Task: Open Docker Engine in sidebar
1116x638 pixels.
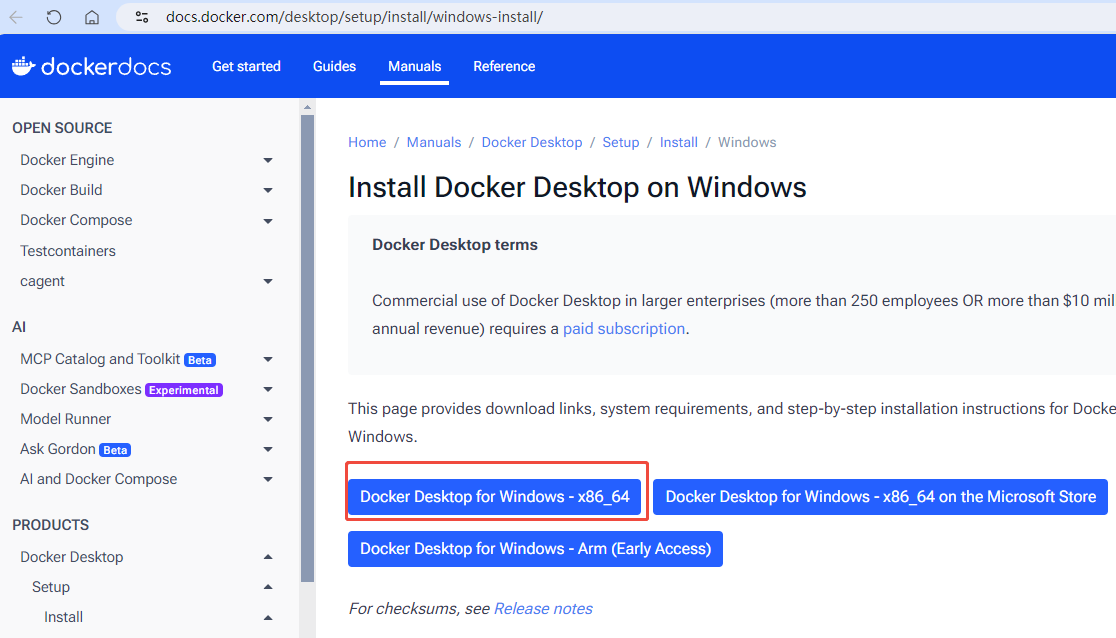Action: tap(67, 160)
